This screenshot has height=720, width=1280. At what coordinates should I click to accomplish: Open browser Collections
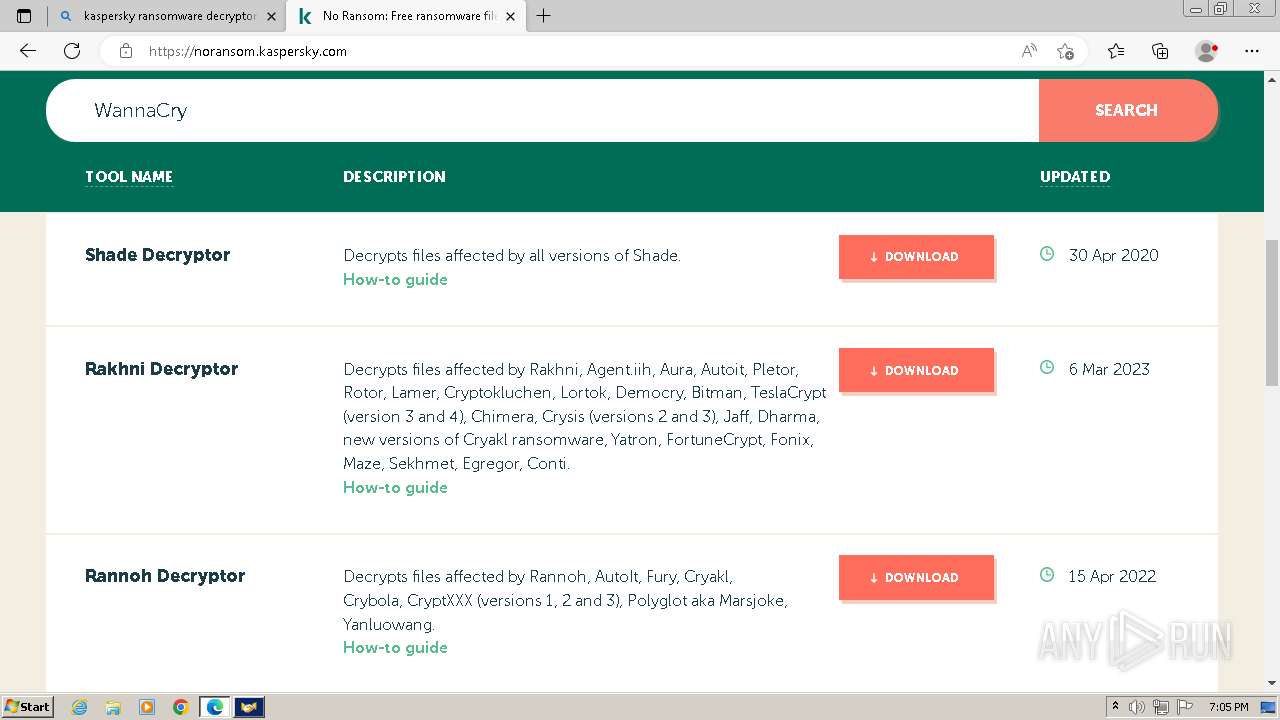(x=1160, y=51)
